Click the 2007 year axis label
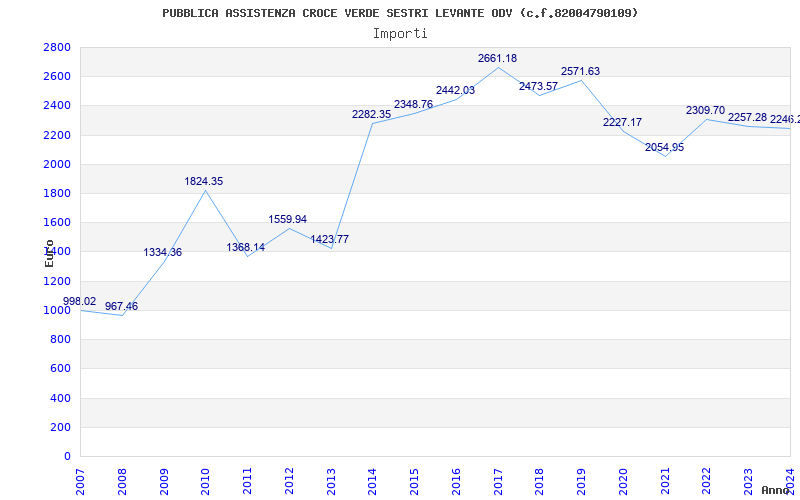The height and width of the screenshot is (500, 800). [80, 482]
